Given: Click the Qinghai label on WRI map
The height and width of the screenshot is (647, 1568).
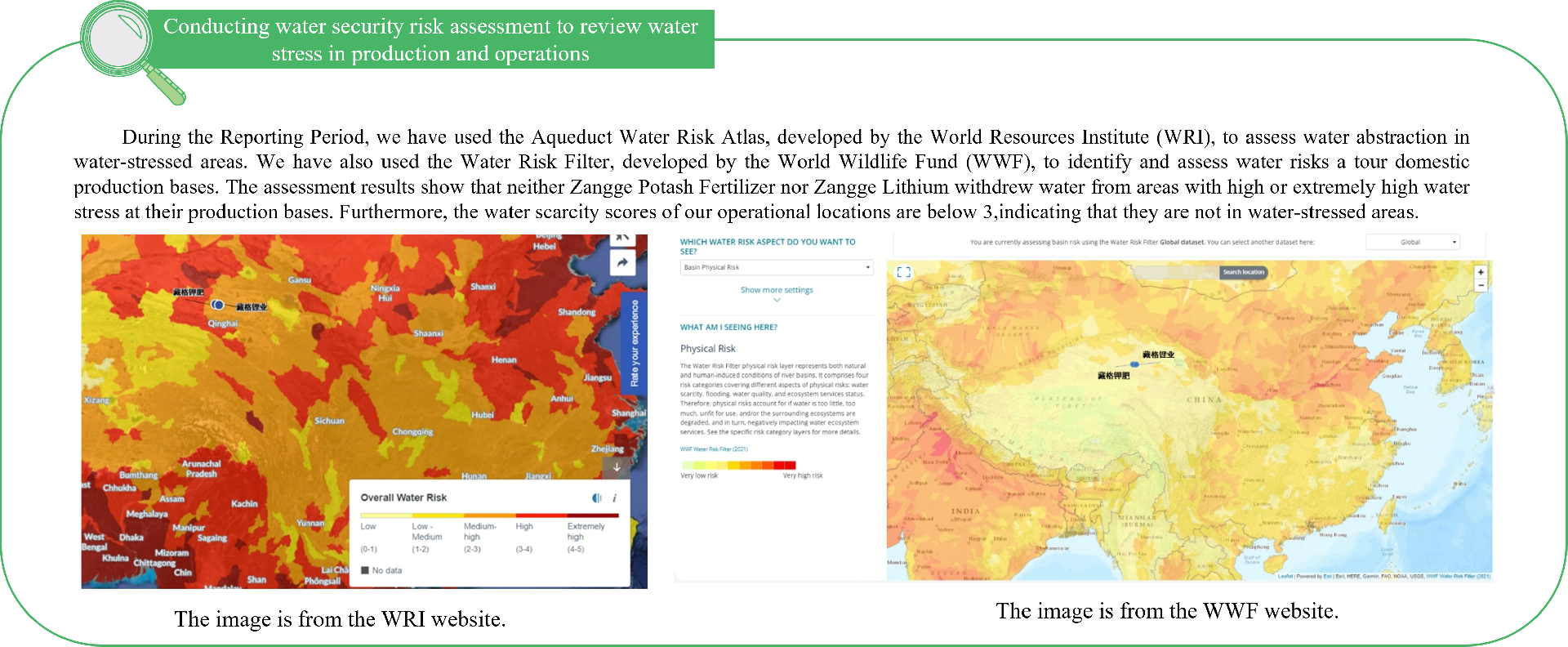Looking at the screenshot, I should click(222, 323).
